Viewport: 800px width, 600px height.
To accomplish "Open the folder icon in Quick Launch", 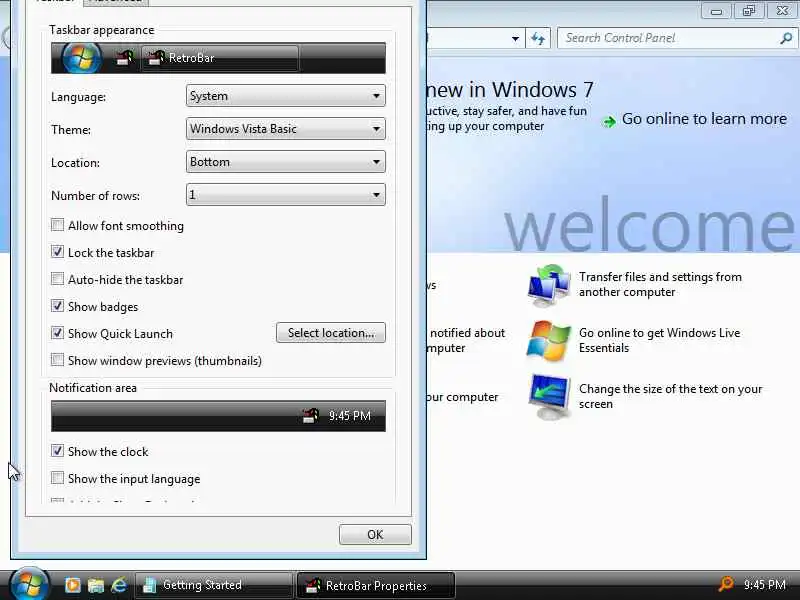I will pyautogui.click(x=95, y=585).
